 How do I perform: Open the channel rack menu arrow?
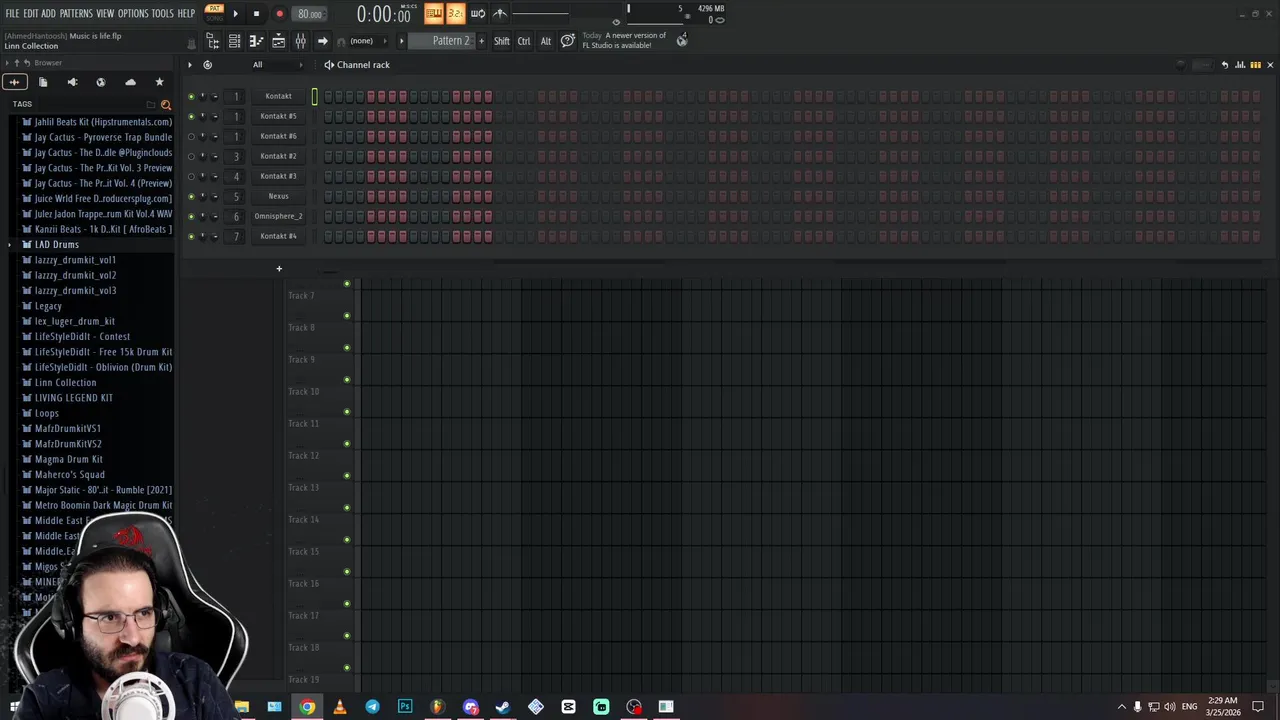189,65
